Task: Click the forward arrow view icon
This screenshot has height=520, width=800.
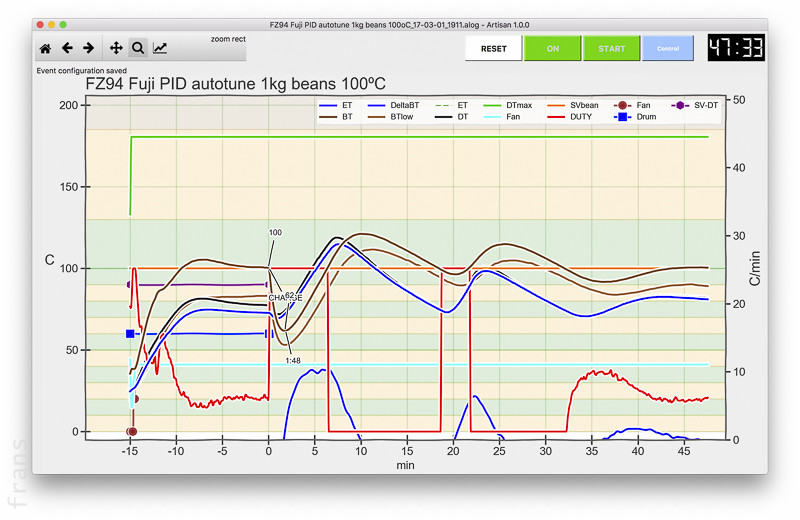Action: coord(89,47)
